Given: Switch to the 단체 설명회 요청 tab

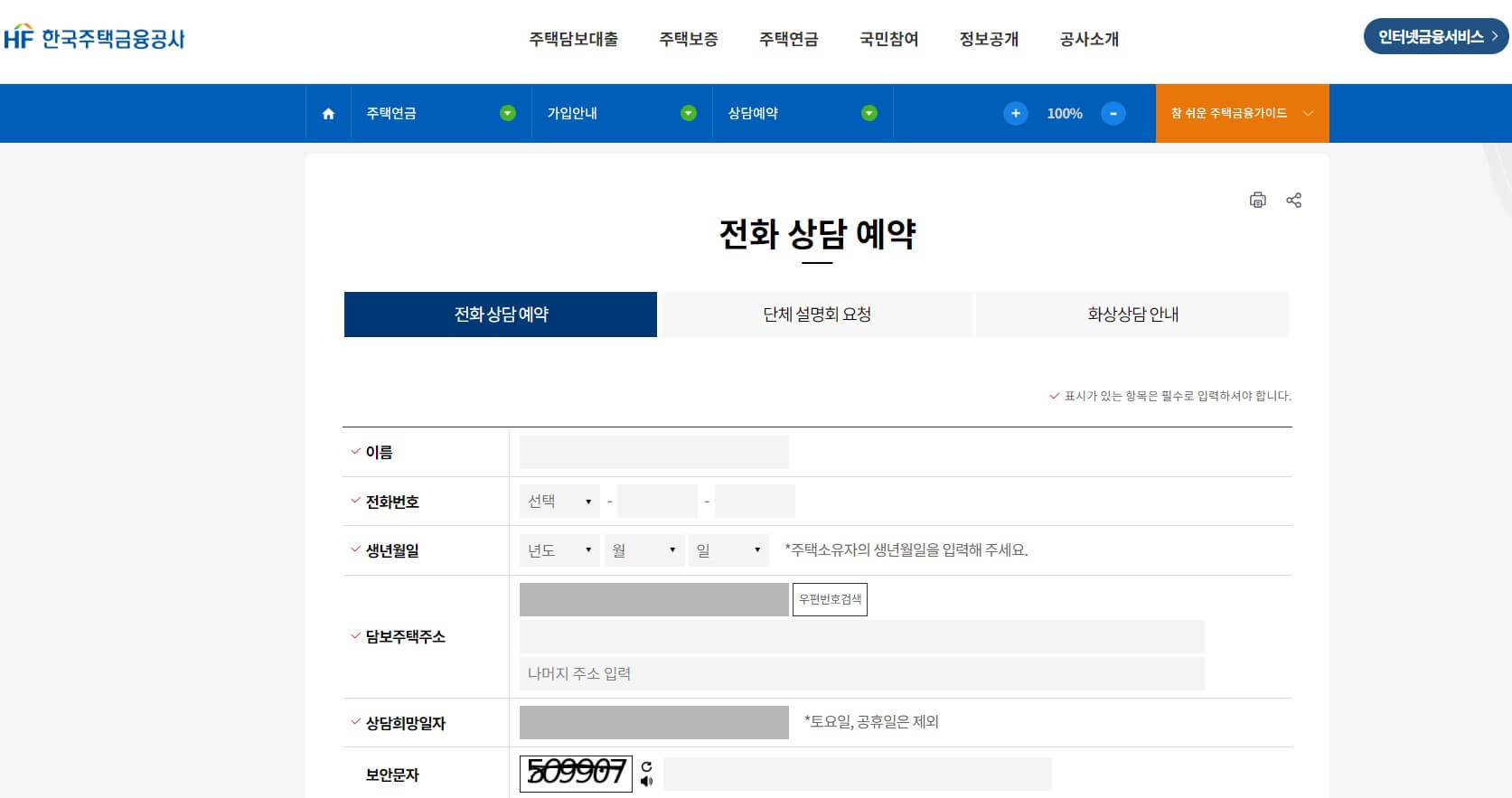Looking at the screenshot, I should tap(817, 315).
